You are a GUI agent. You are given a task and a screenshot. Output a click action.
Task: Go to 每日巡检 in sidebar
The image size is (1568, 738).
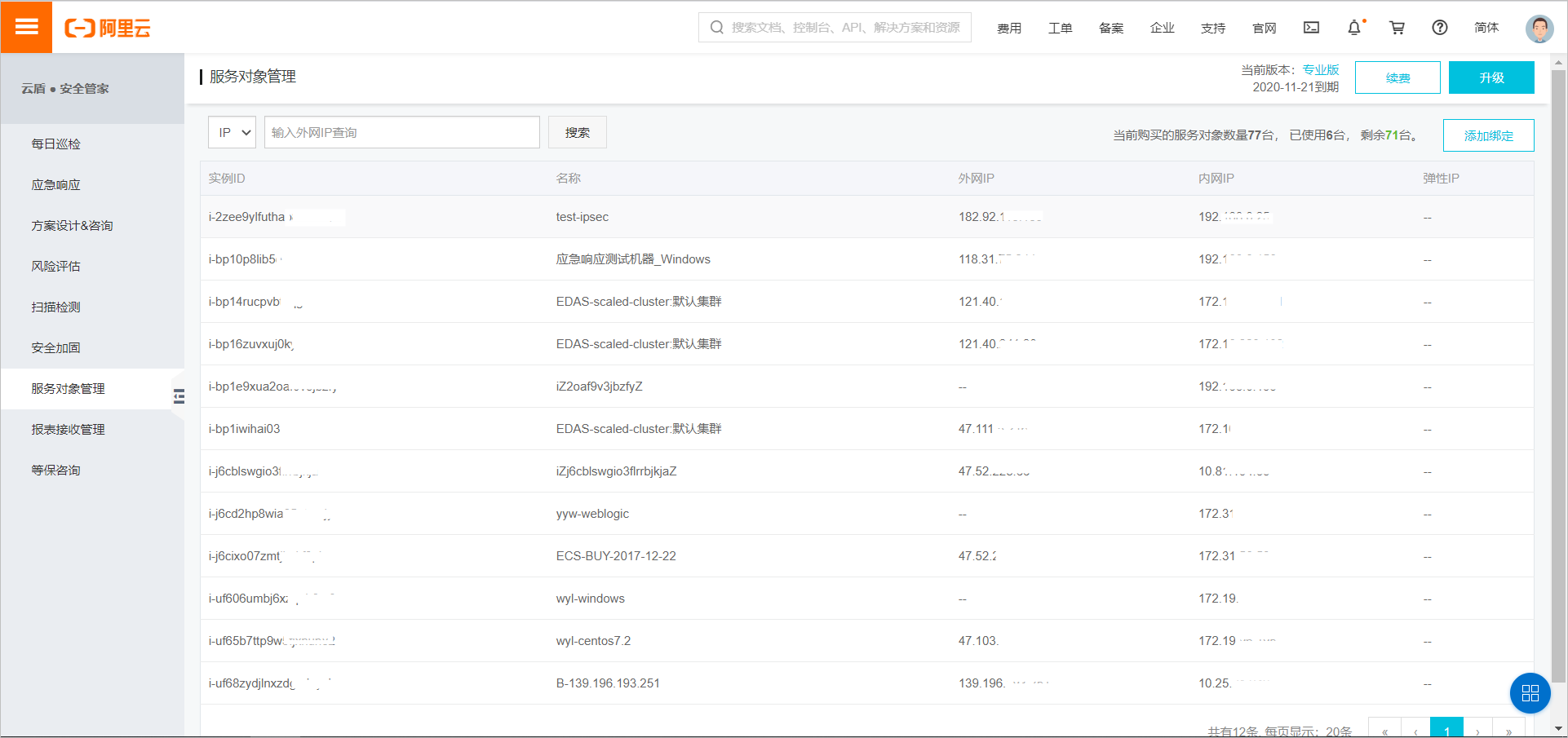92,144
